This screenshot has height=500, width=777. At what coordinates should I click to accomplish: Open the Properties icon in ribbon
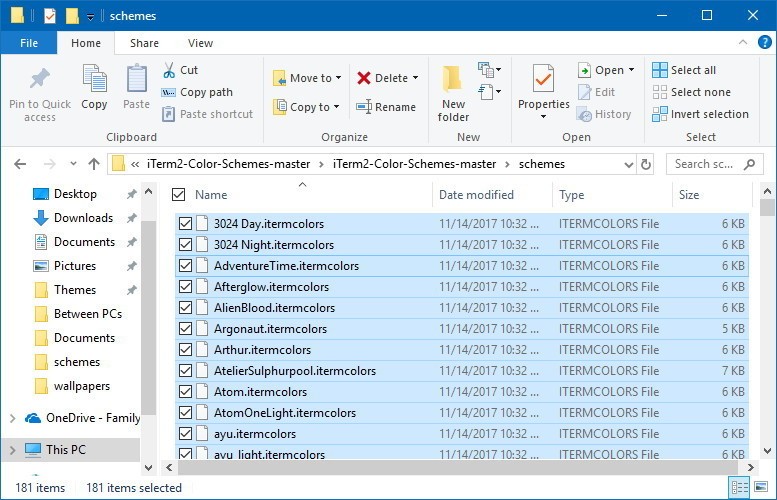[543, 78]
